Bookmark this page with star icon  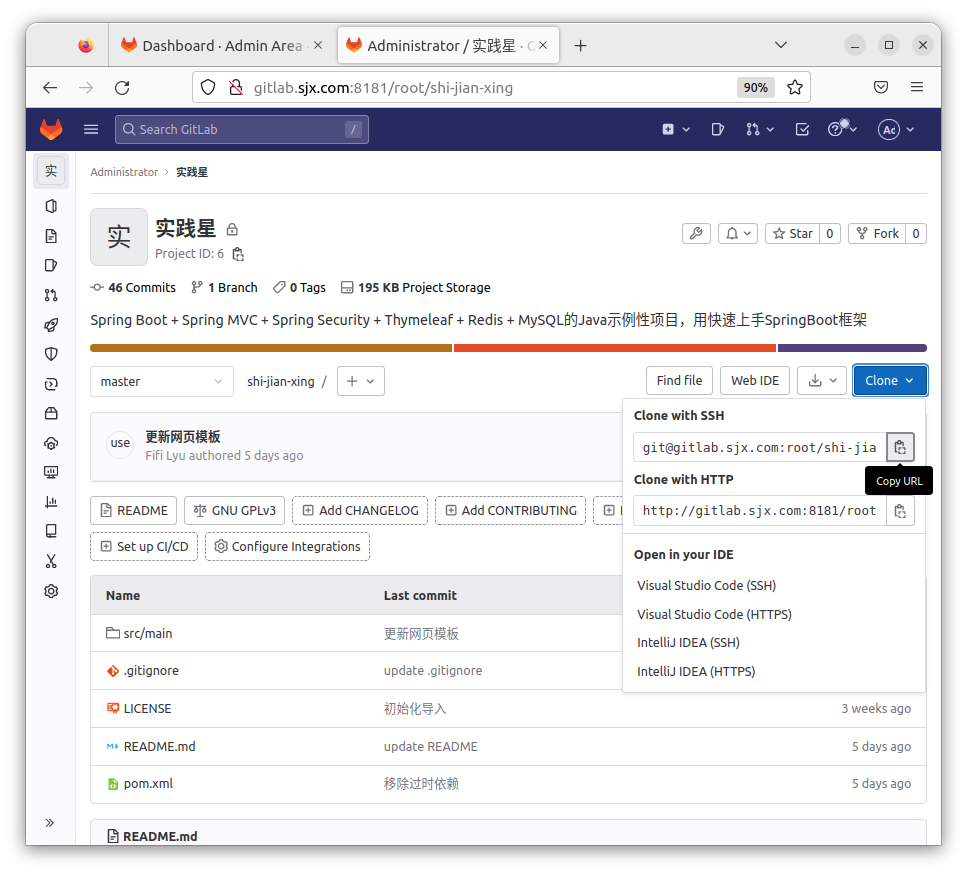[x=794, y=88]
